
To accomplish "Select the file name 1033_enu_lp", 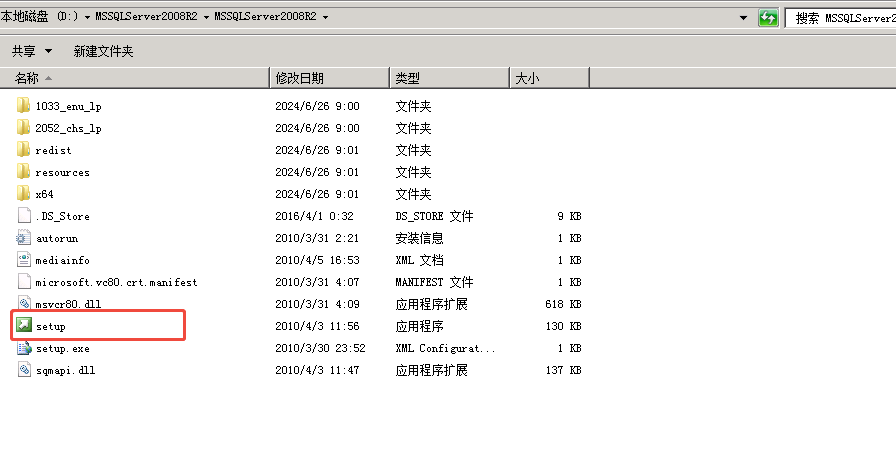I will pyautogui.click(x=69, y=106).
